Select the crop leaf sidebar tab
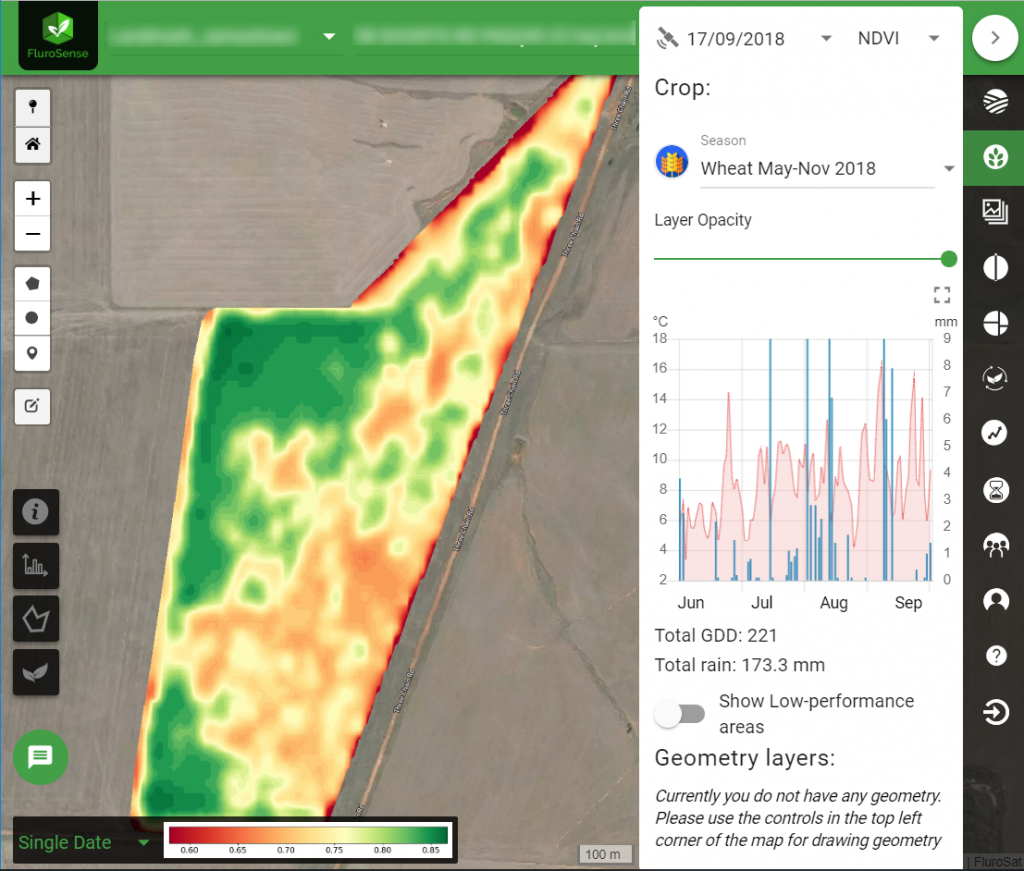This screenshot has height=871, width=1024. click(x=995, y=157)
